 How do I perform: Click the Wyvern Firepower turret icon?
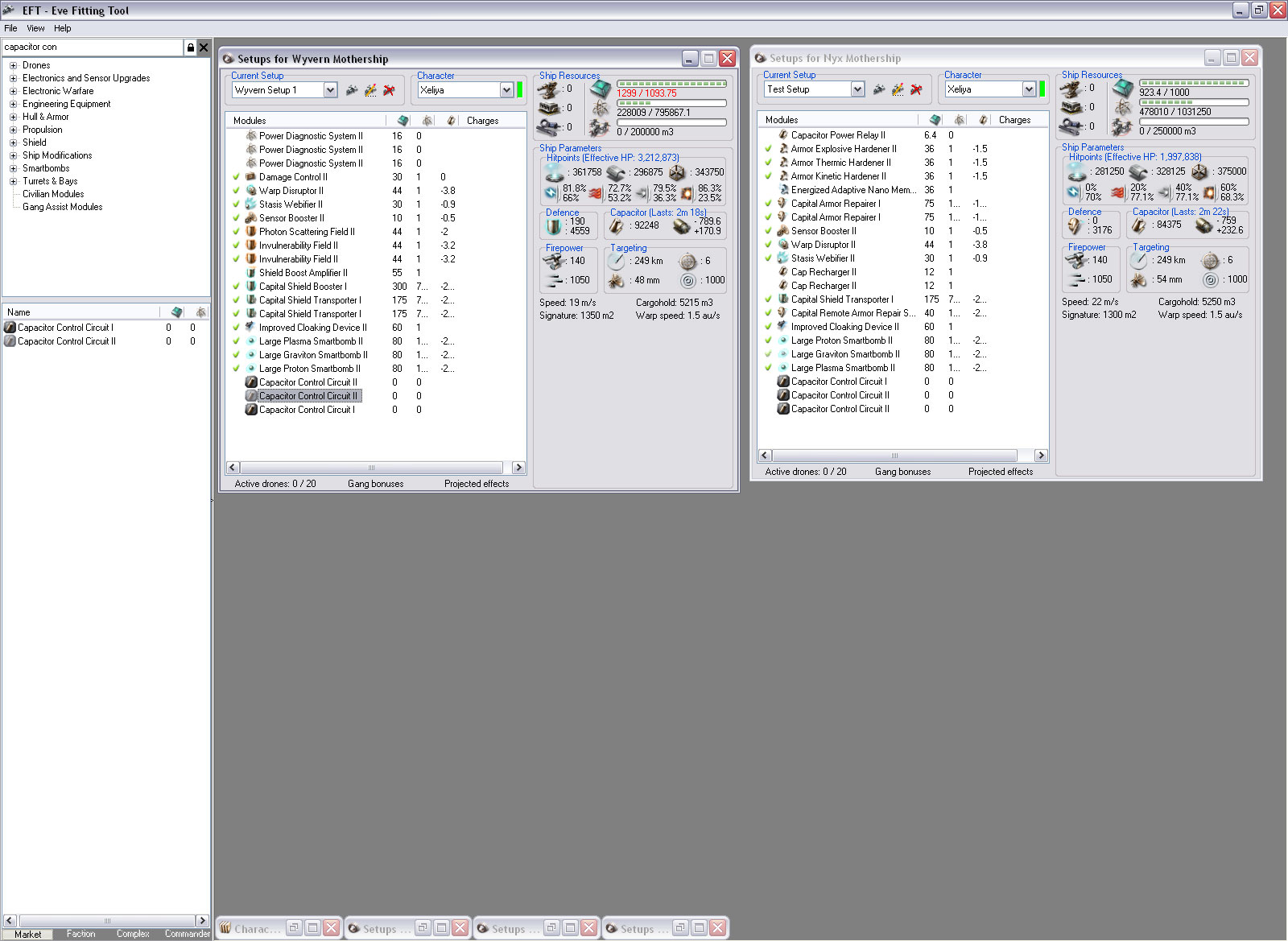555,262
